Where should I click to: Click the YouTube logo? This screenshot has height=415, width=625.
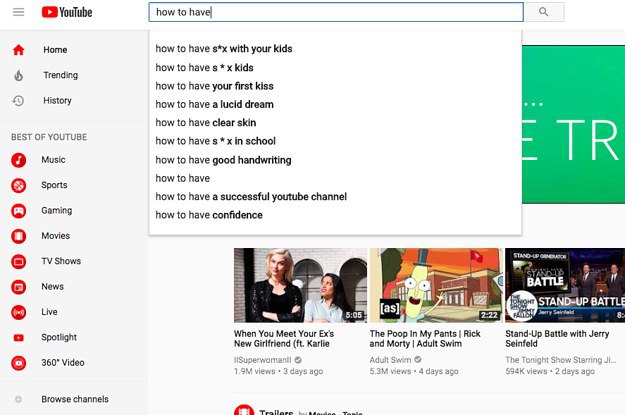tap(67, 12)
